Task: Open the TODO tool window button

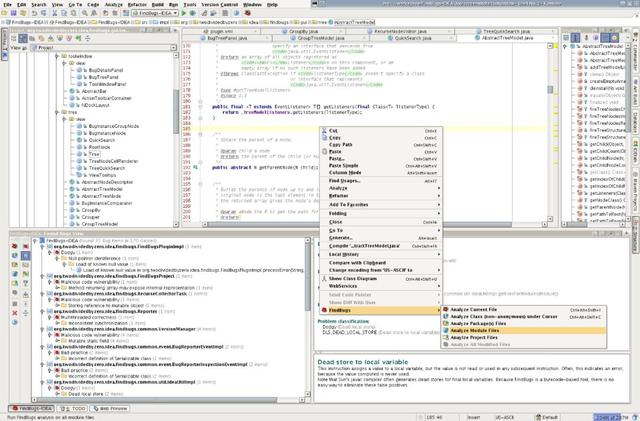Action: [x=73, y=408]
